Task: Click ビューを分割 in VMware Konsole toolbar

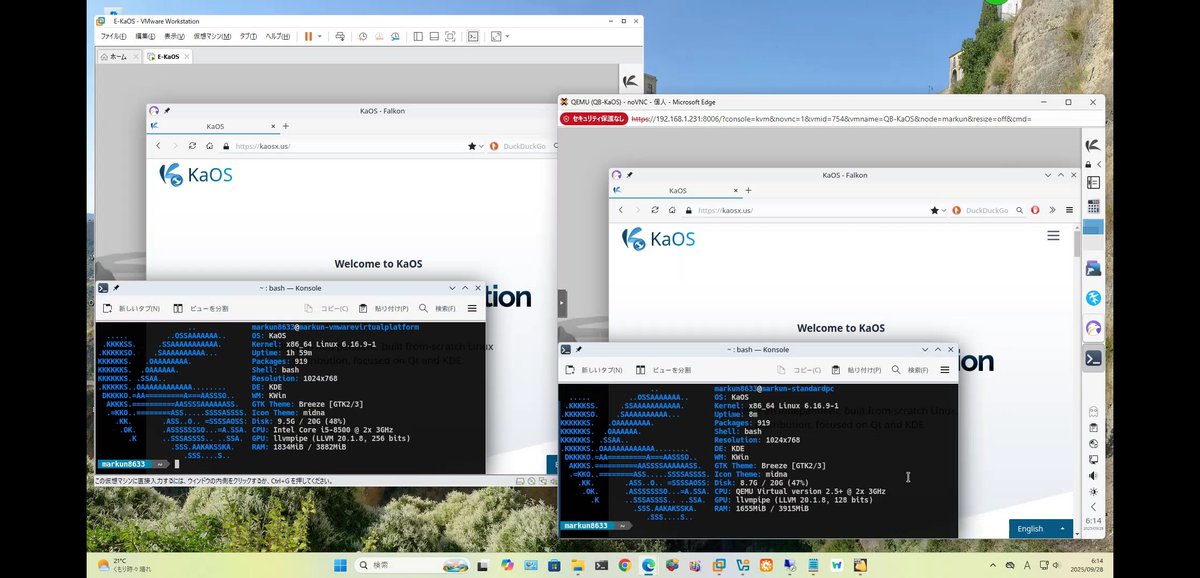Action: pos(201,309)
